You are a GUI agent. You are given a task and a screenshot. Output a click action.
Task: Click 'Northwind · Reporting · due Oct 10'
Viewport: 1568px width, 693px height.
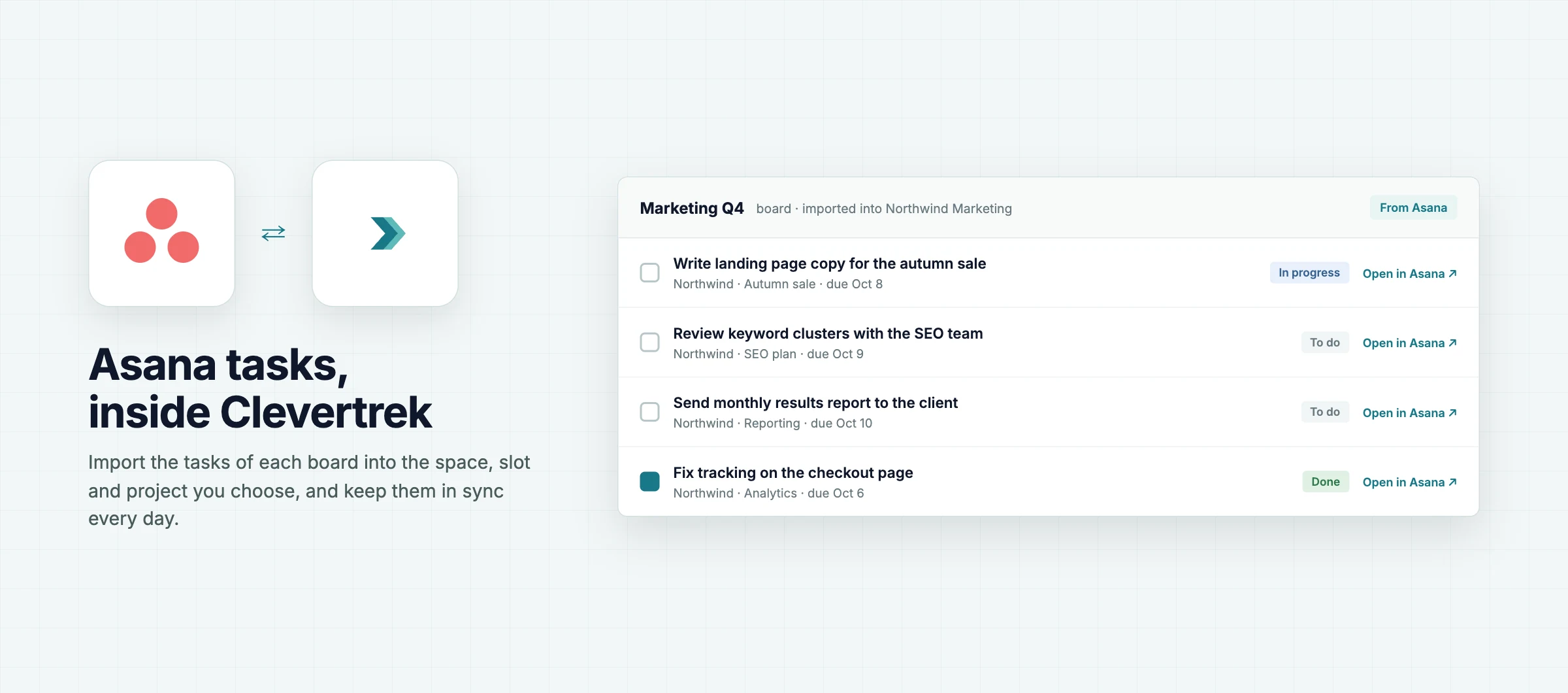(x=773, y=424)
